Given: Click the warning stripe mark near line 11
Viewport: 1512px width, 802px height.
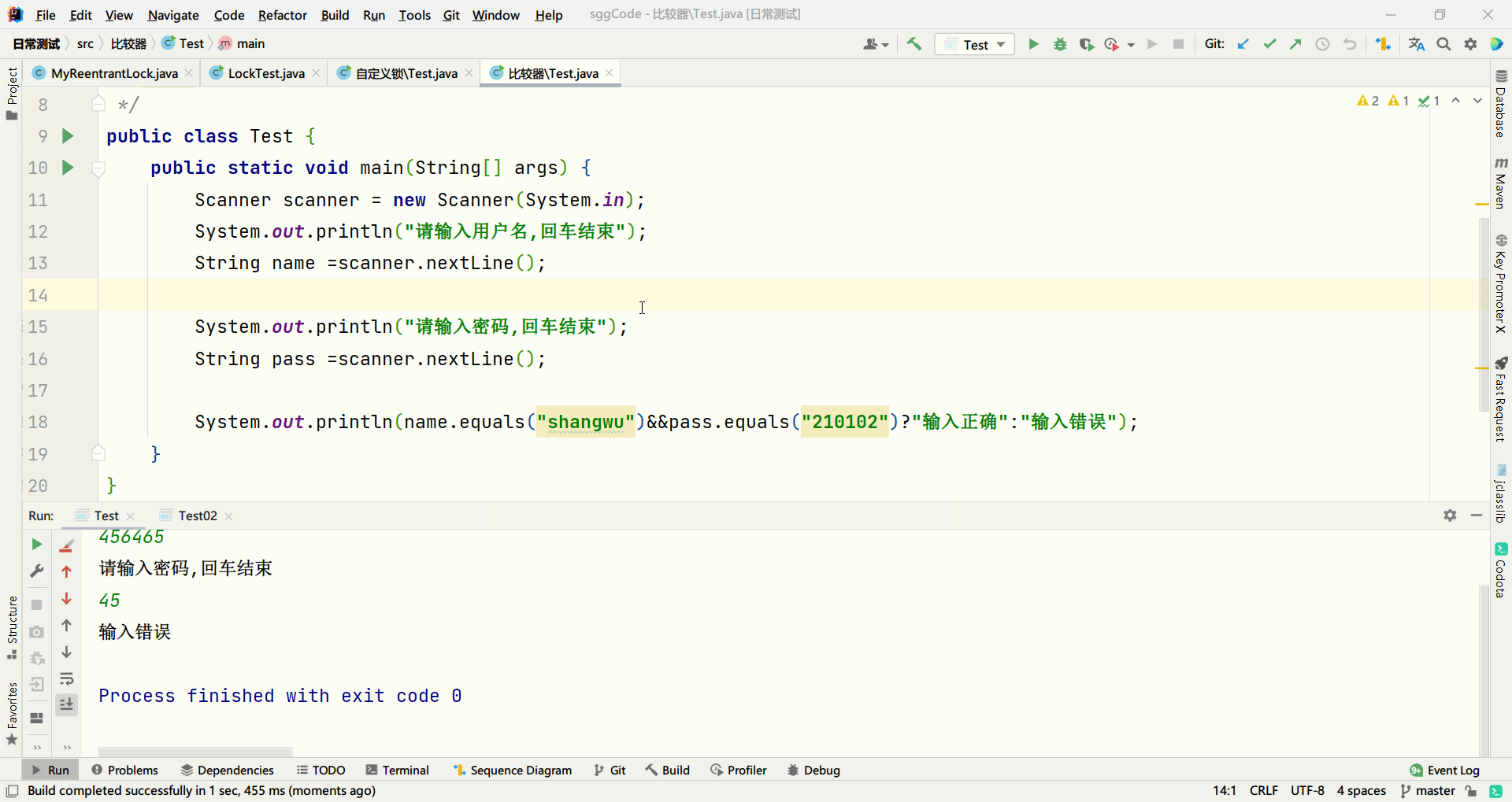Looking at the screenshot, I should pyautogui.click(x=1481, y=204).
